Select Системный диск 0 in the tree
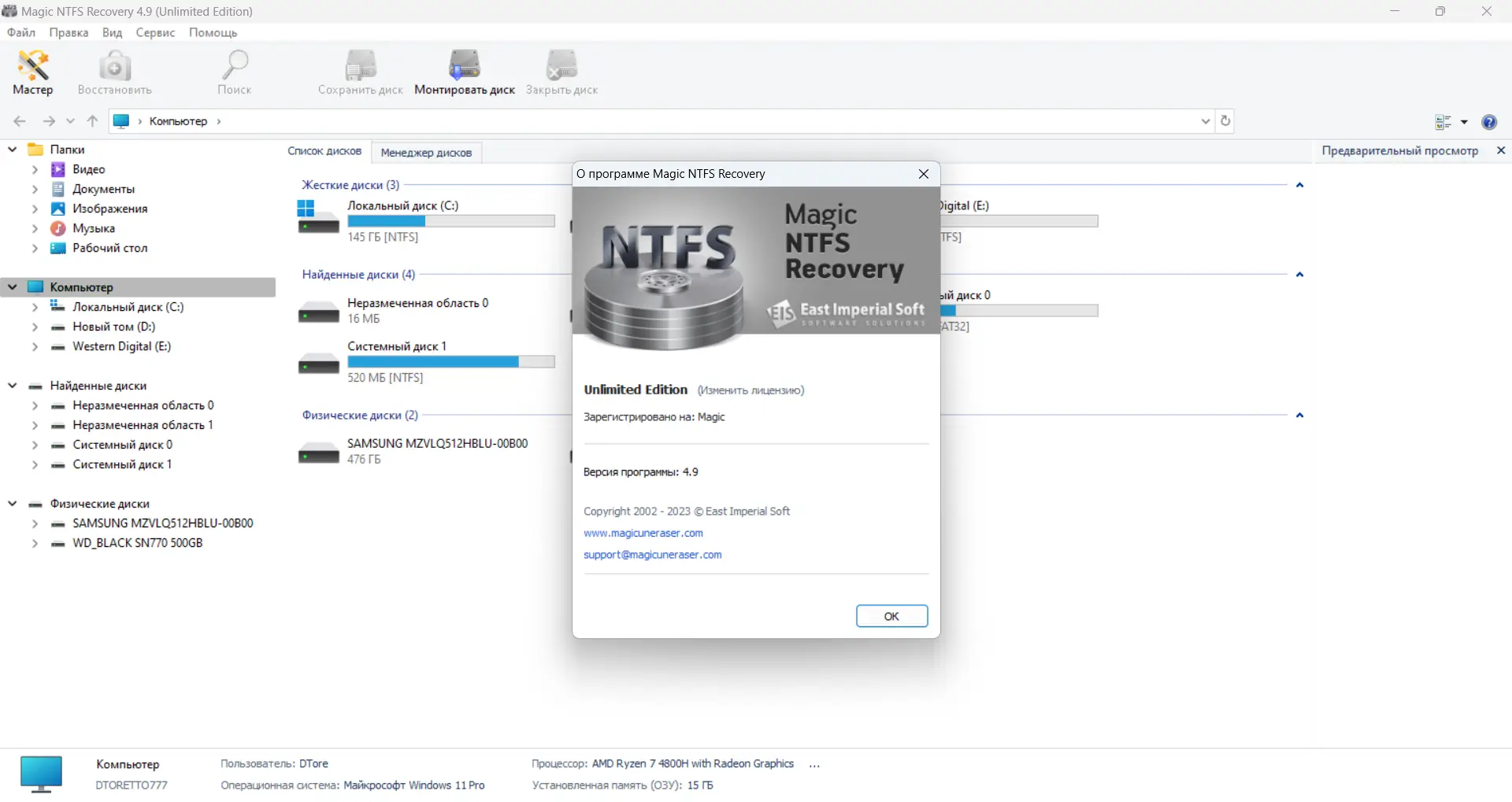The height and width of the screenshot is (802, 1512). (122, 445)
